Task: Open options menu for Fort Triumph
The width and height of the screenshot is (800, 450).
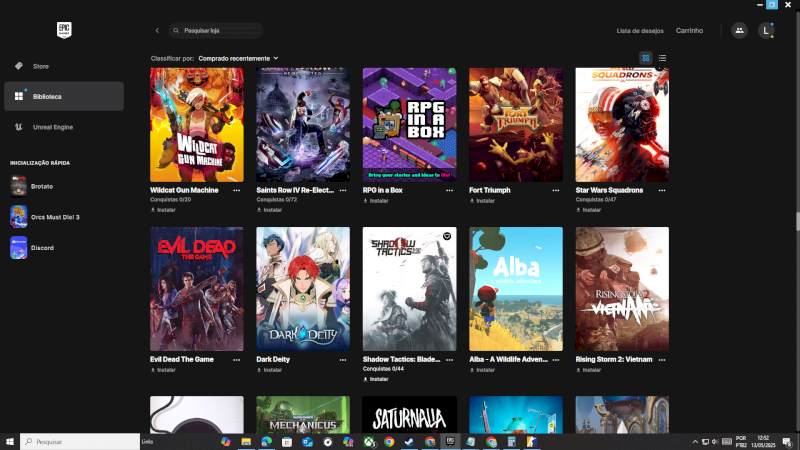Action: click(x=556, y=190)
